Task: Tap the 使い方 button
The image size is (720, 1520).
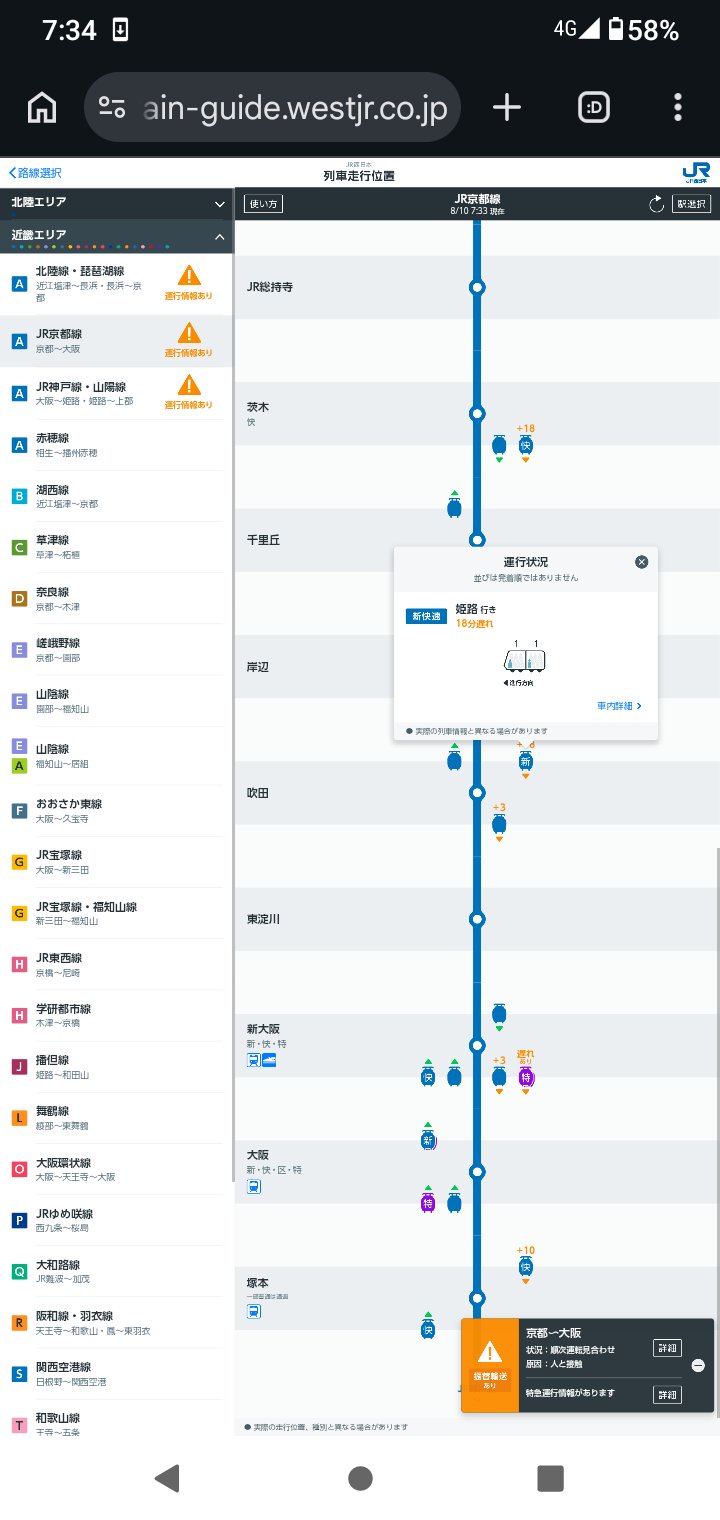Action: pyautogui.click(x=264, y=204)
